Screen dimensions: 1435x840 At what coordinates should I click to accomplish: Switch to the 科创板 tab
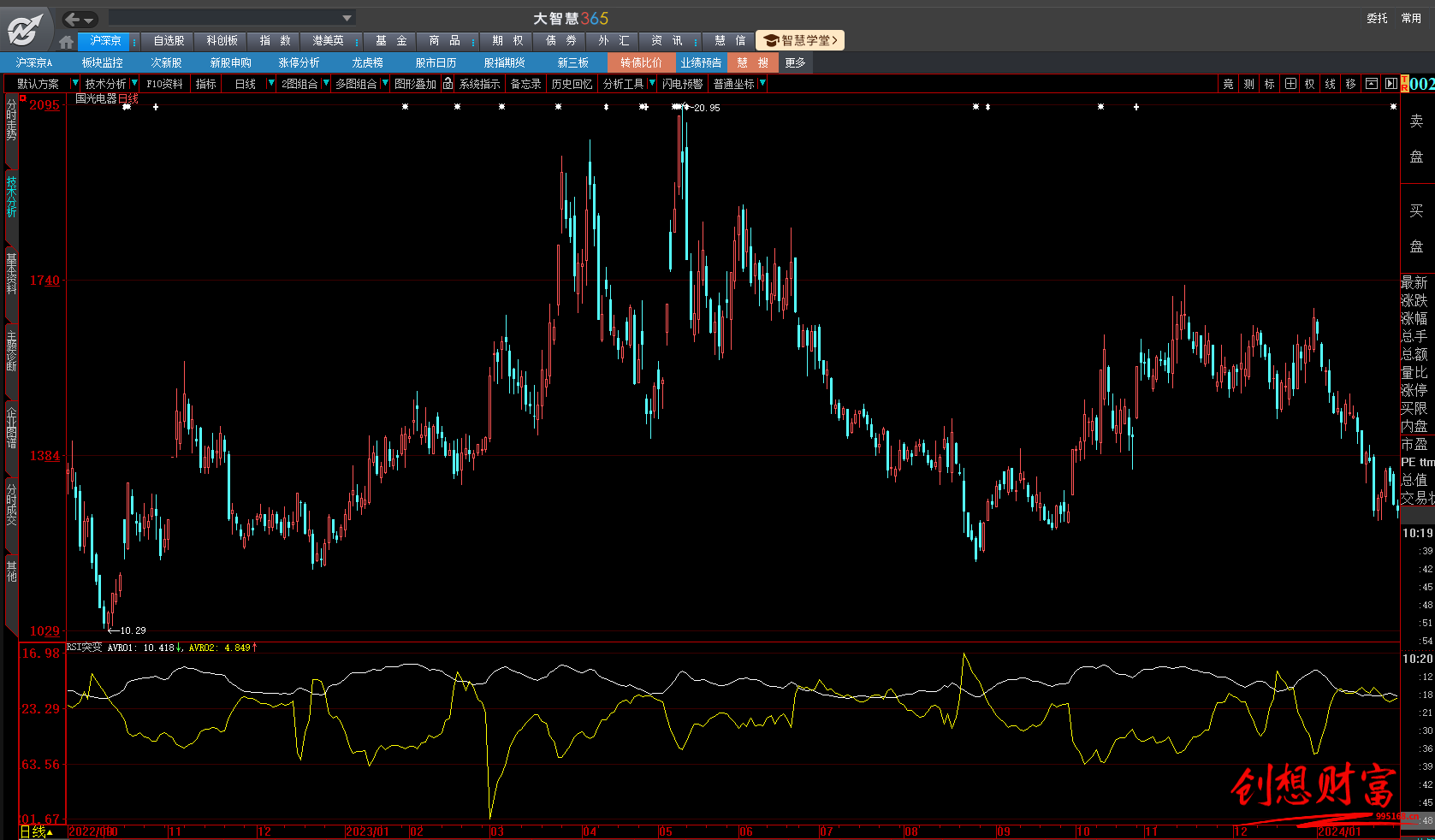tap(222, 41)
